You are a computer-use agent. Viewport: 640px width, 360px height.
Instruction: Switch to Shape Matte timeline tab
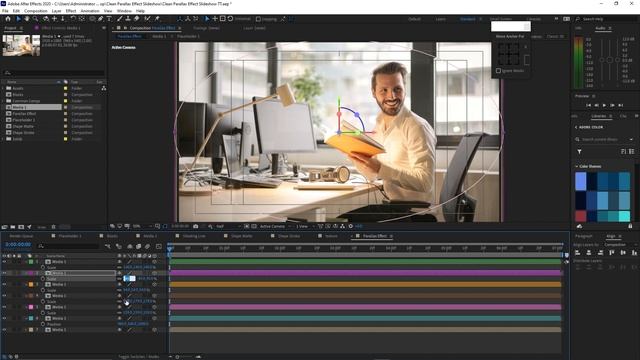(x=242, y=236)
